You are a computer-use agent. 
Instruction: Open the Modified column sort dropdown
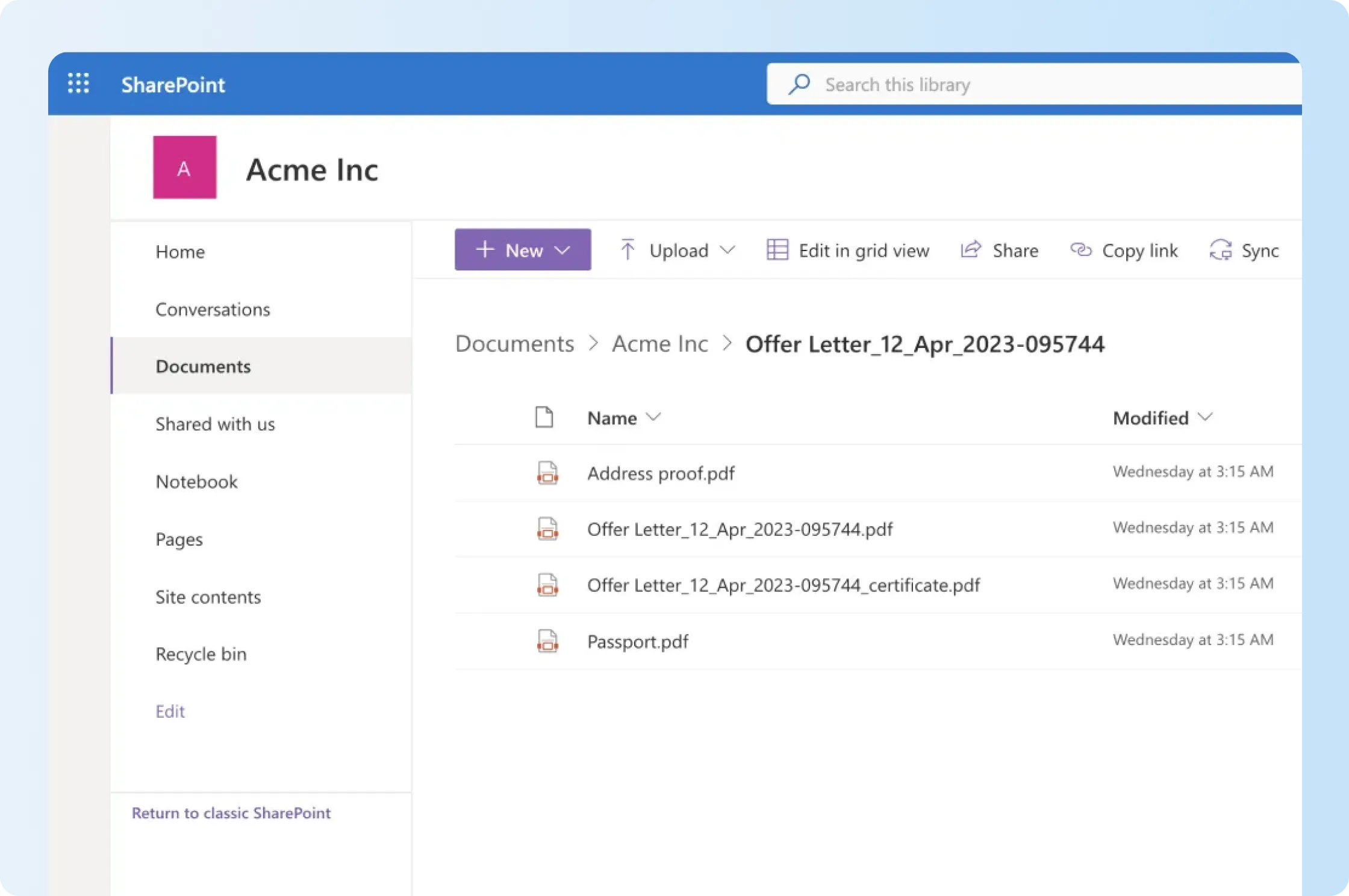click(x=1205, y=417)
